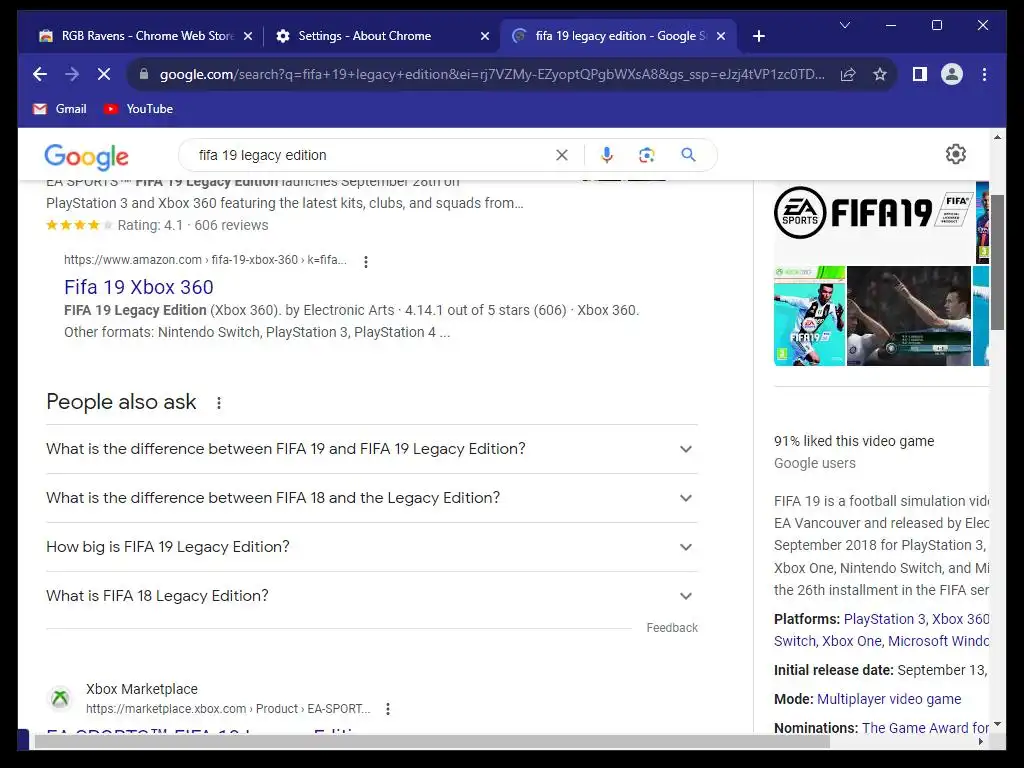
Task: Expand How big is FIFA 19 Legacy Edition
Action: (372, 547)
